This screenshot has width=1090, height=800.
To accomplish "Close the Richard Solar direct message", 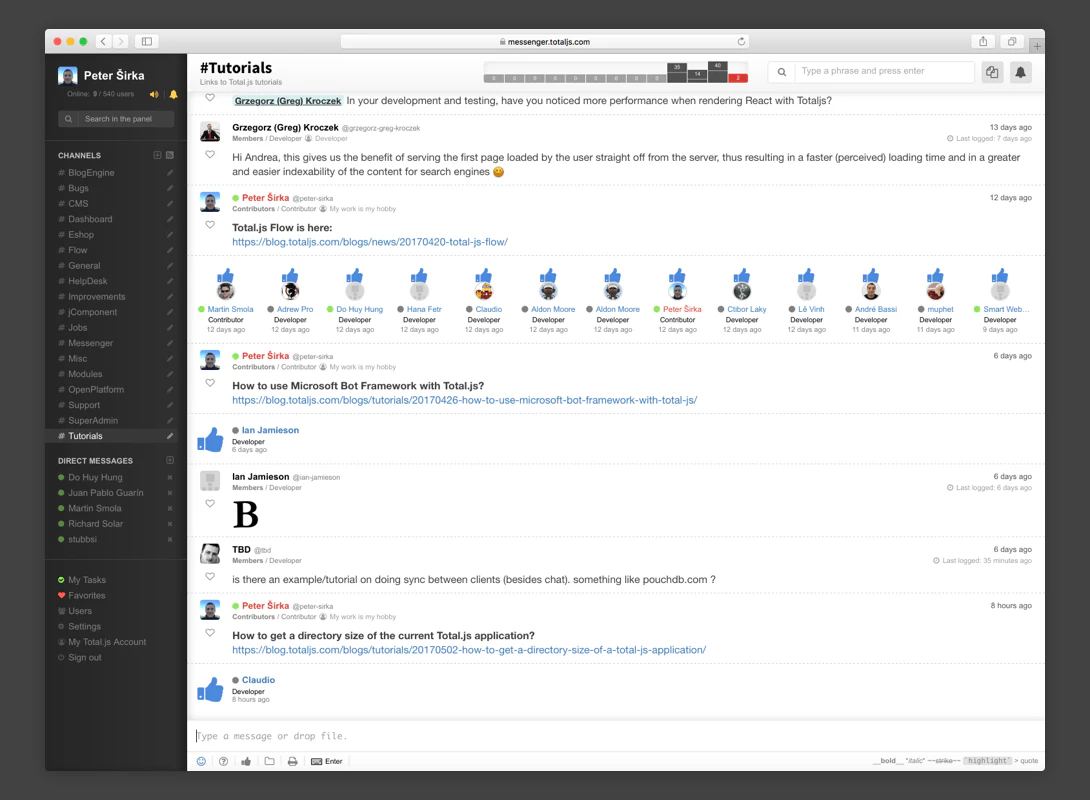I will click(170, 524).
